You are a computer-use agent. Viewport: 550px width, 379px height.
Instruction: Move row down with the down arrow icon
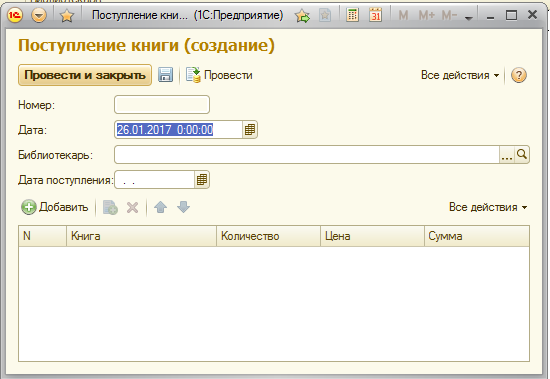183,207
